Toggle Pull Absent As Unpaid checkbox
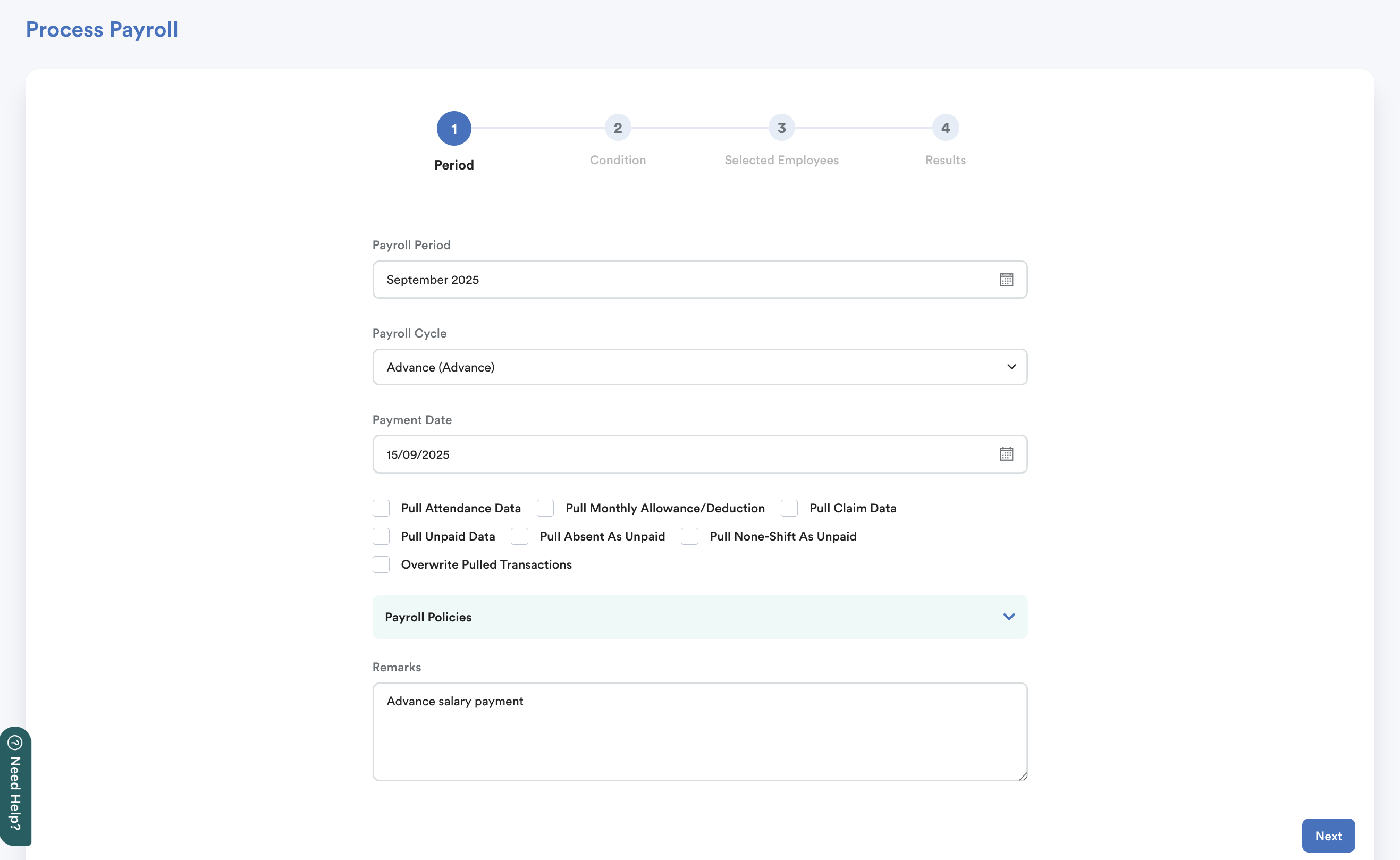 519,536
